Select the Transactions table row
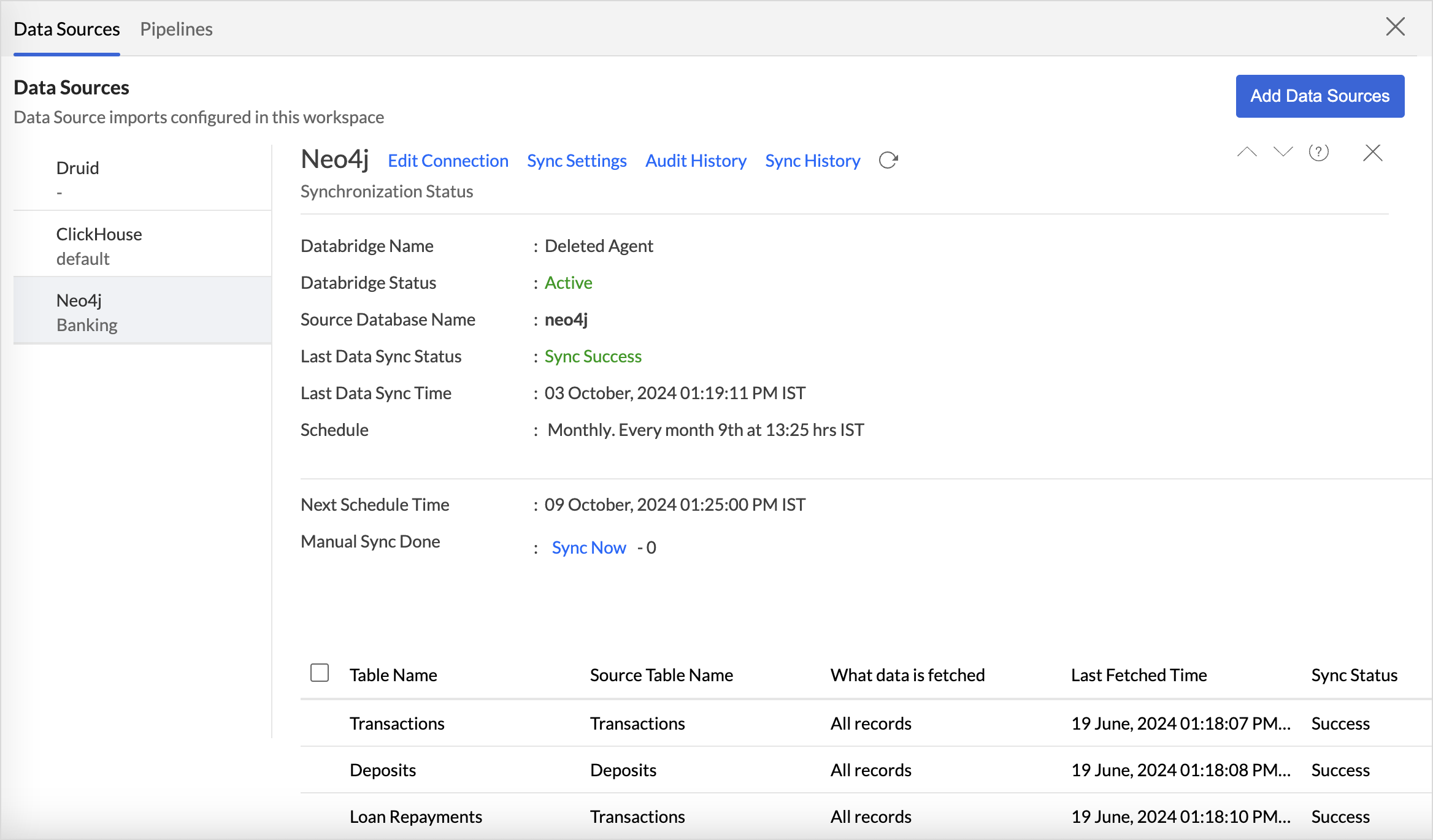1433x840 pixels. pyautogui.click(x=397, y=724)
